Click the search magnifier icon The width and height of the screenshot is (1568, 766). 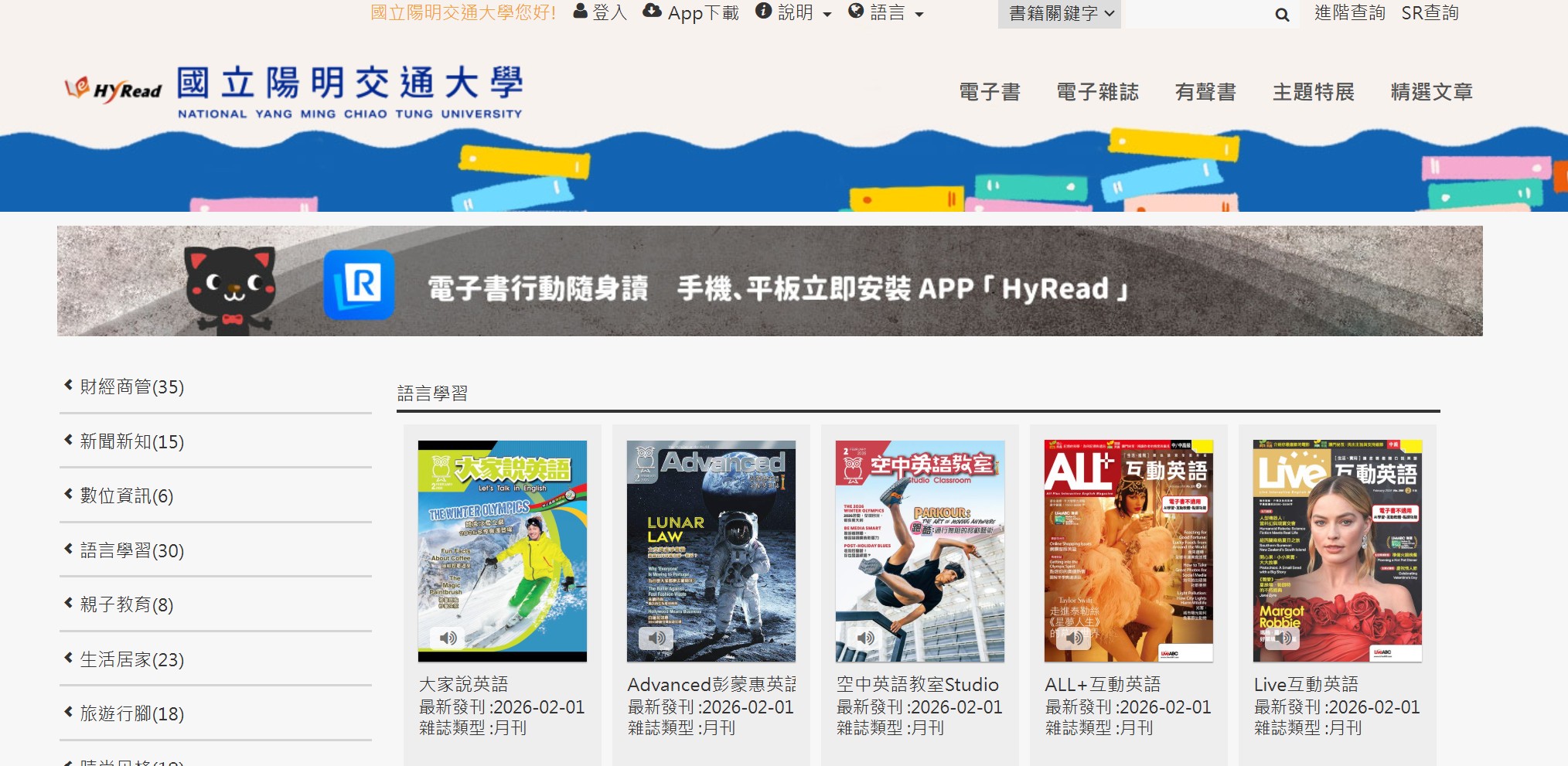1282,14
